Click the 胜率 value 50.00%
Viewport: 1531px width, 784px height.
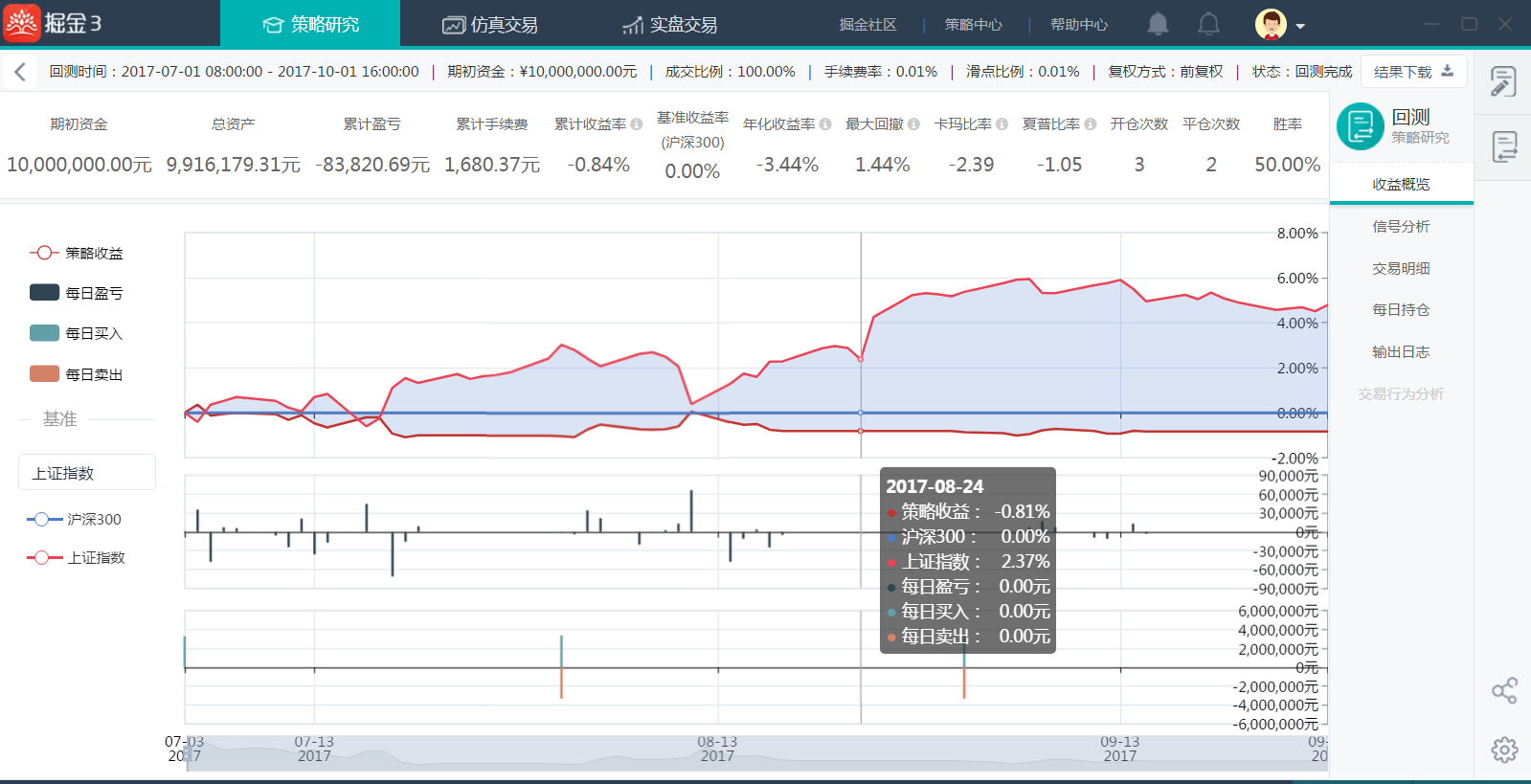pyautogui.click(x=1288, y=165)
